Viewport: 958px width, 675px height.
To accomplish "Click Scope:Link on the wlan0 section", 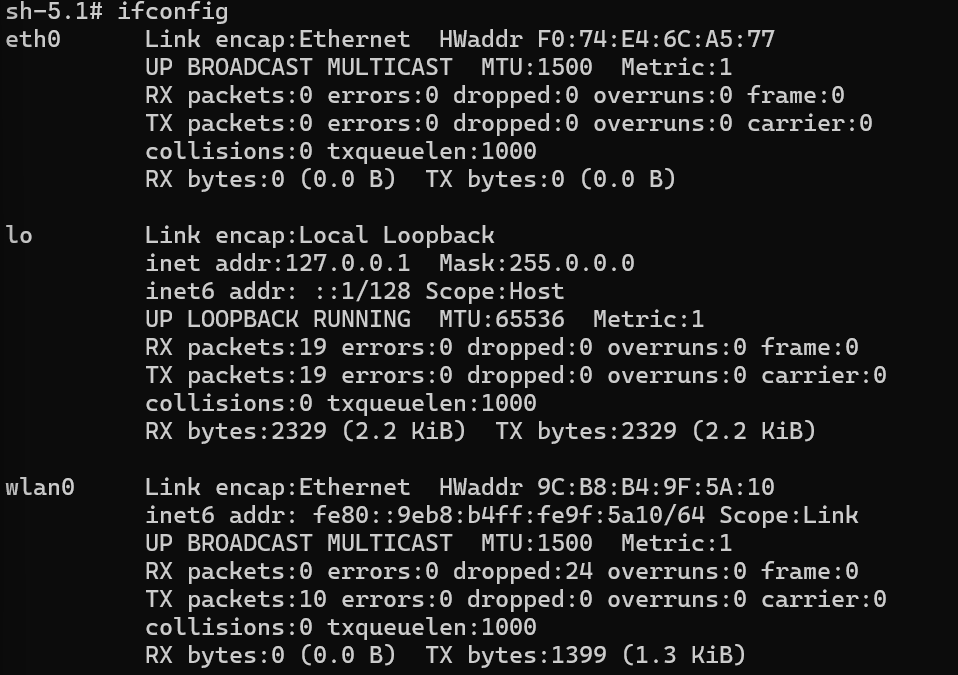I will [789, 516].
